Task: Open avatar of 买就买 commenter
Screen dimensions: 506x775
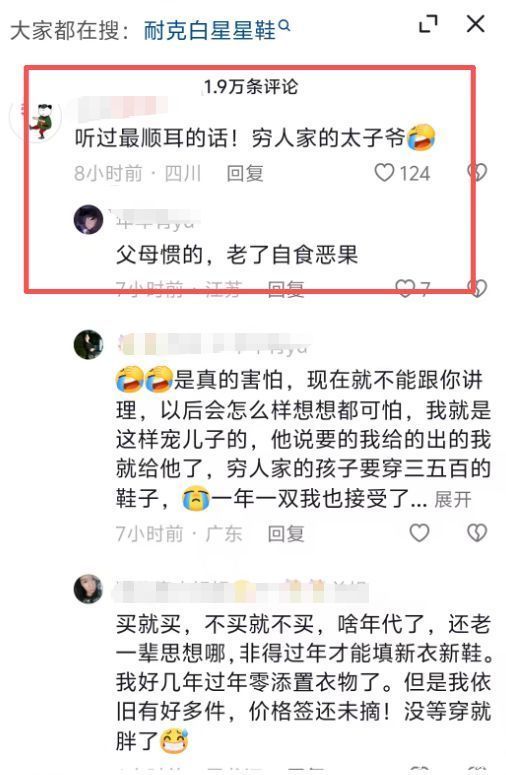Action: [88, 589]
